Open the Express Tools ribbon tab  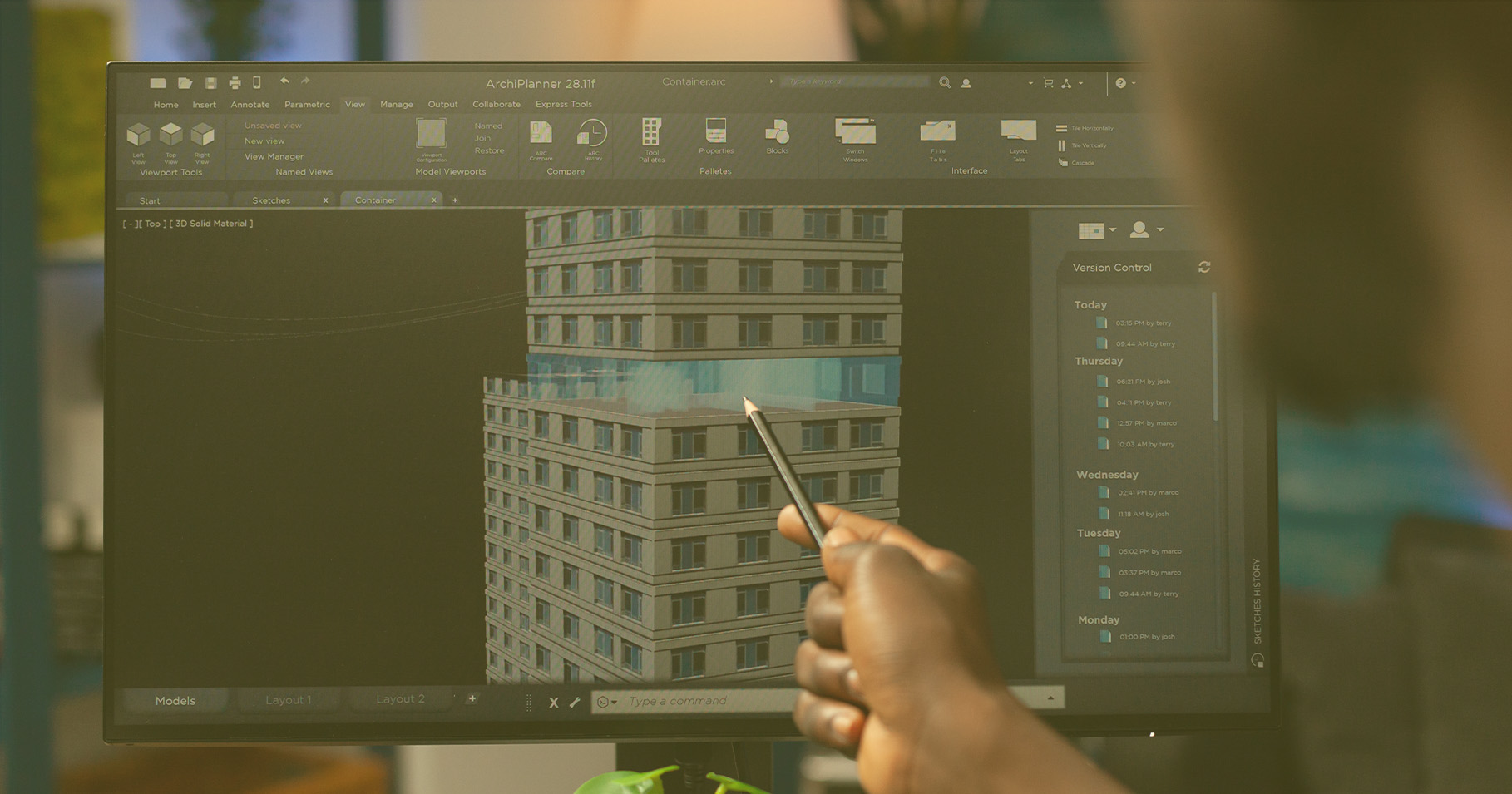[x=564, y=105]
